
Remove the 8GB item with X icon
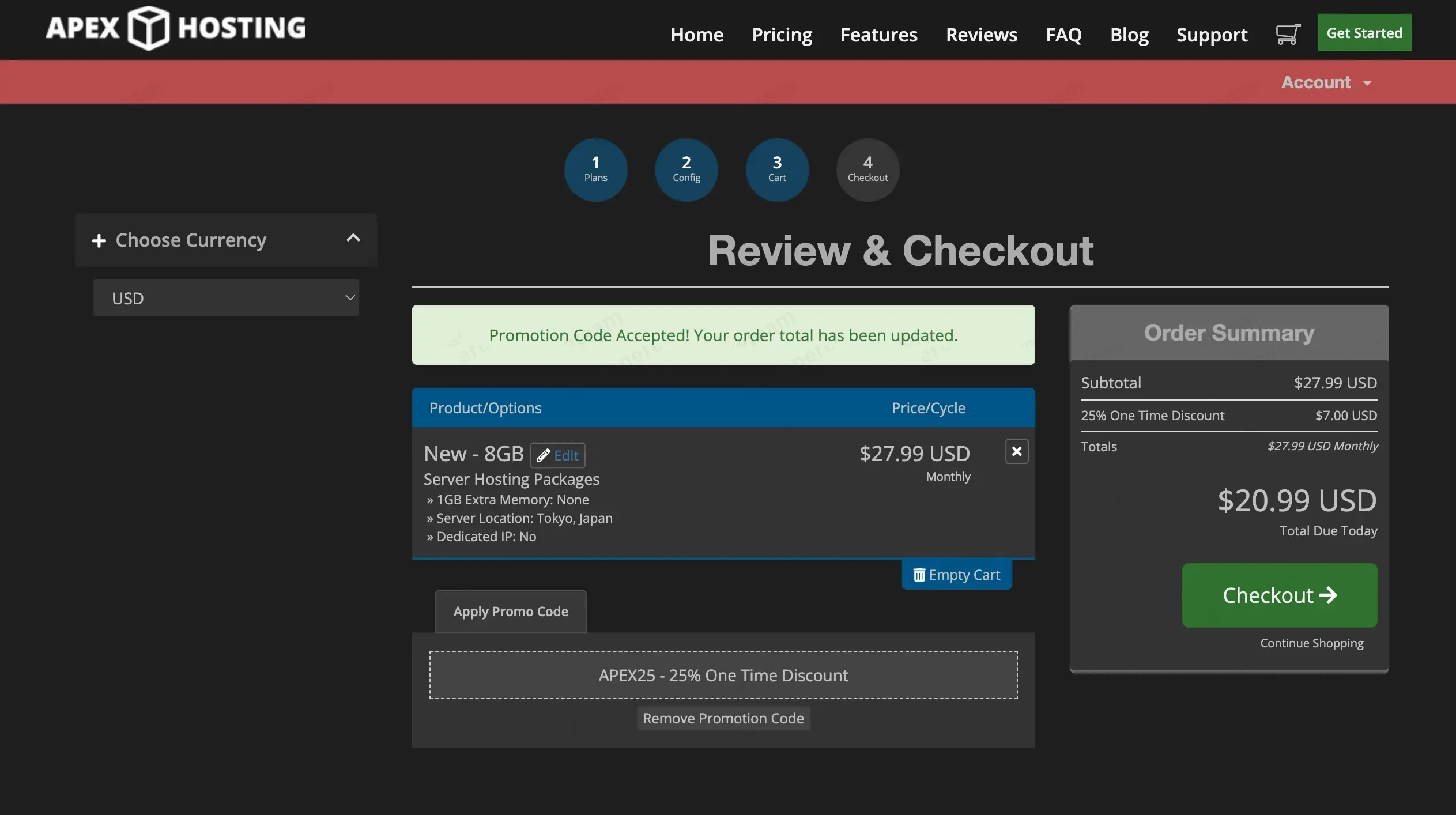tap(1017, 451)
